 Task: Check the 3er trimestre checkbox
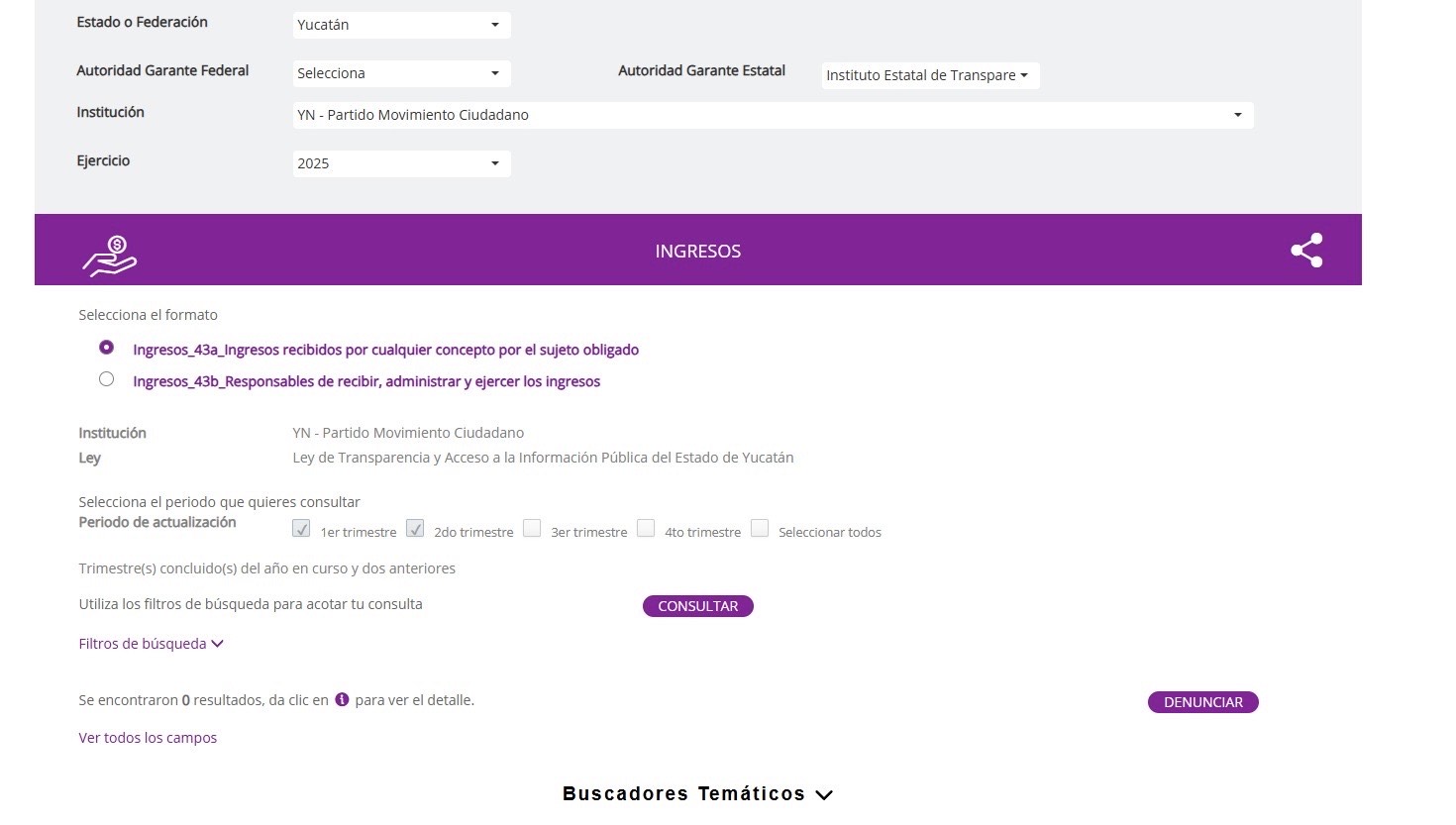(x=532, y=529)
